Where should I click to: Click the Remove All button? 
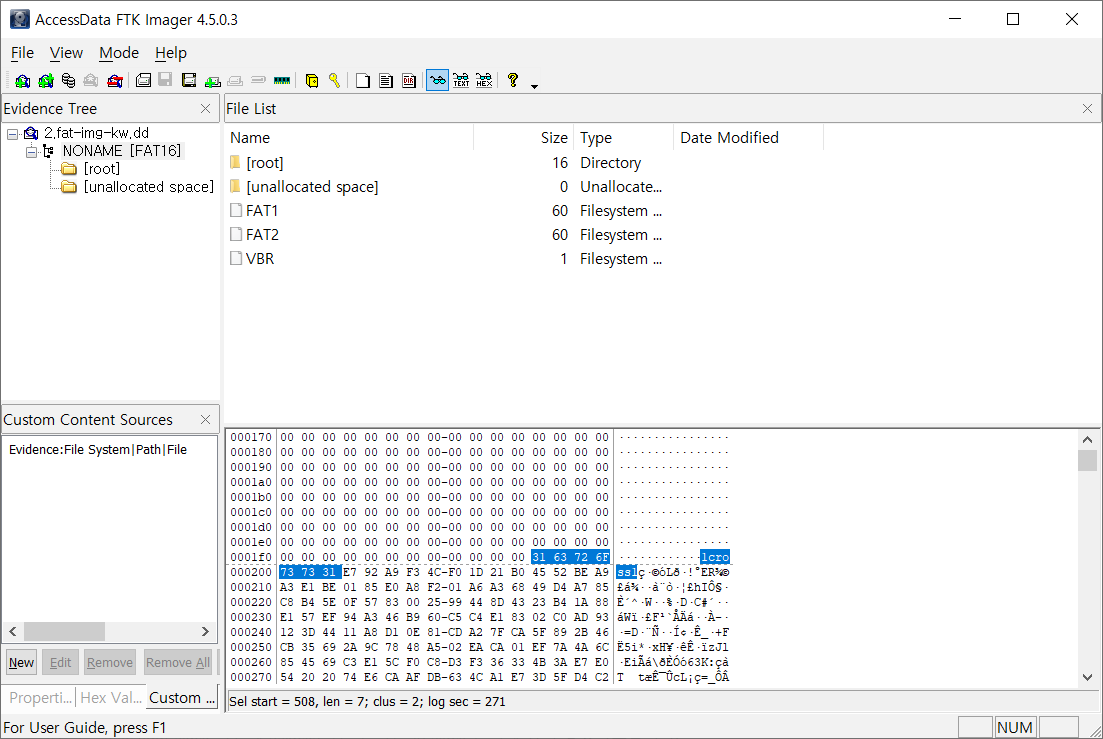pyautogui.click(x=178, y=662)
